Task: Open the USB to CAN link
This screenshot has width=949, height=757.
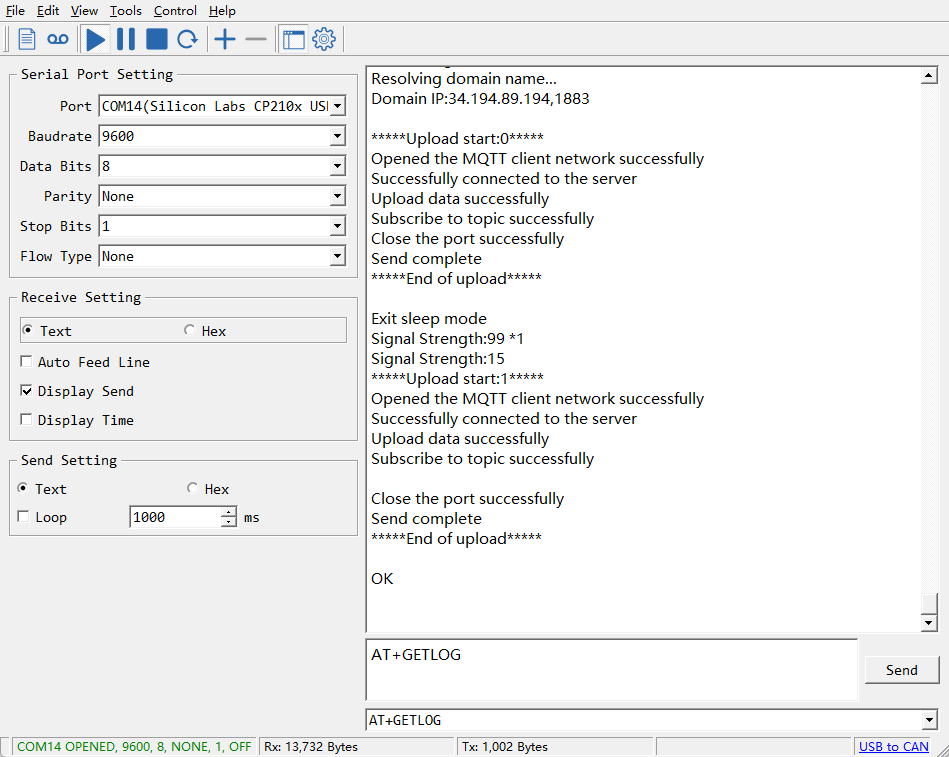Action: 893,747
